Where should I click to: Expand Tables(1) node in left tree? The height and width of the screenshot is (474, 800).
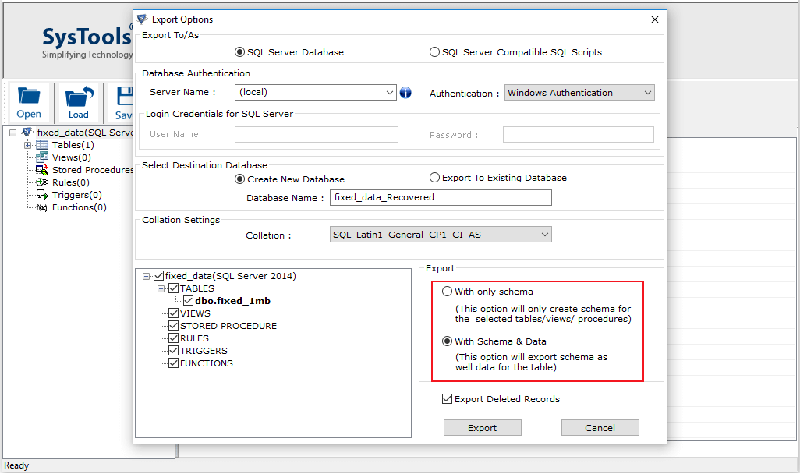[28, 145]
